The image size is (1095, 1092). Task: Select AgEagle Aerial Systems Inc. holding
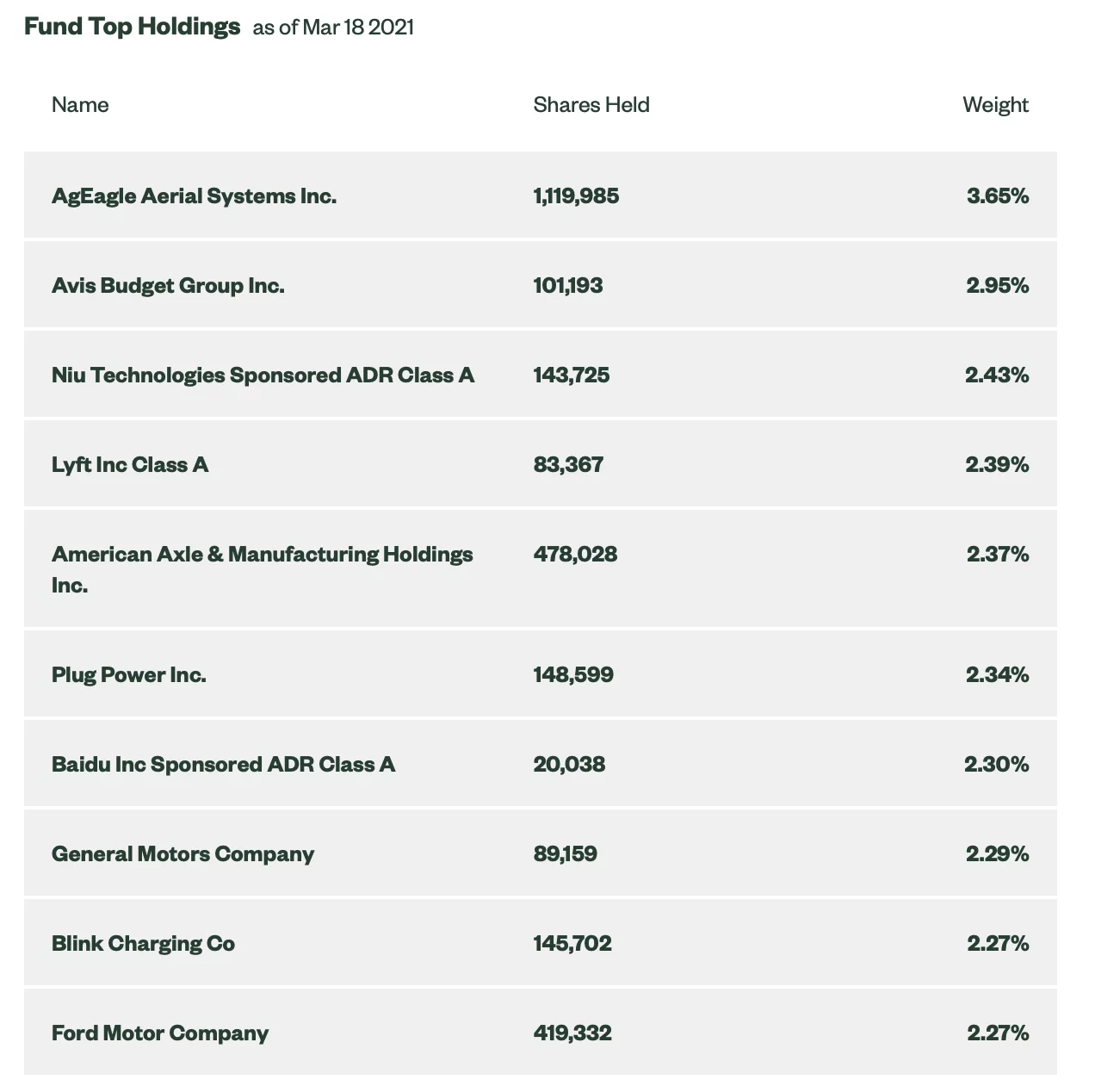pos(194,196)
